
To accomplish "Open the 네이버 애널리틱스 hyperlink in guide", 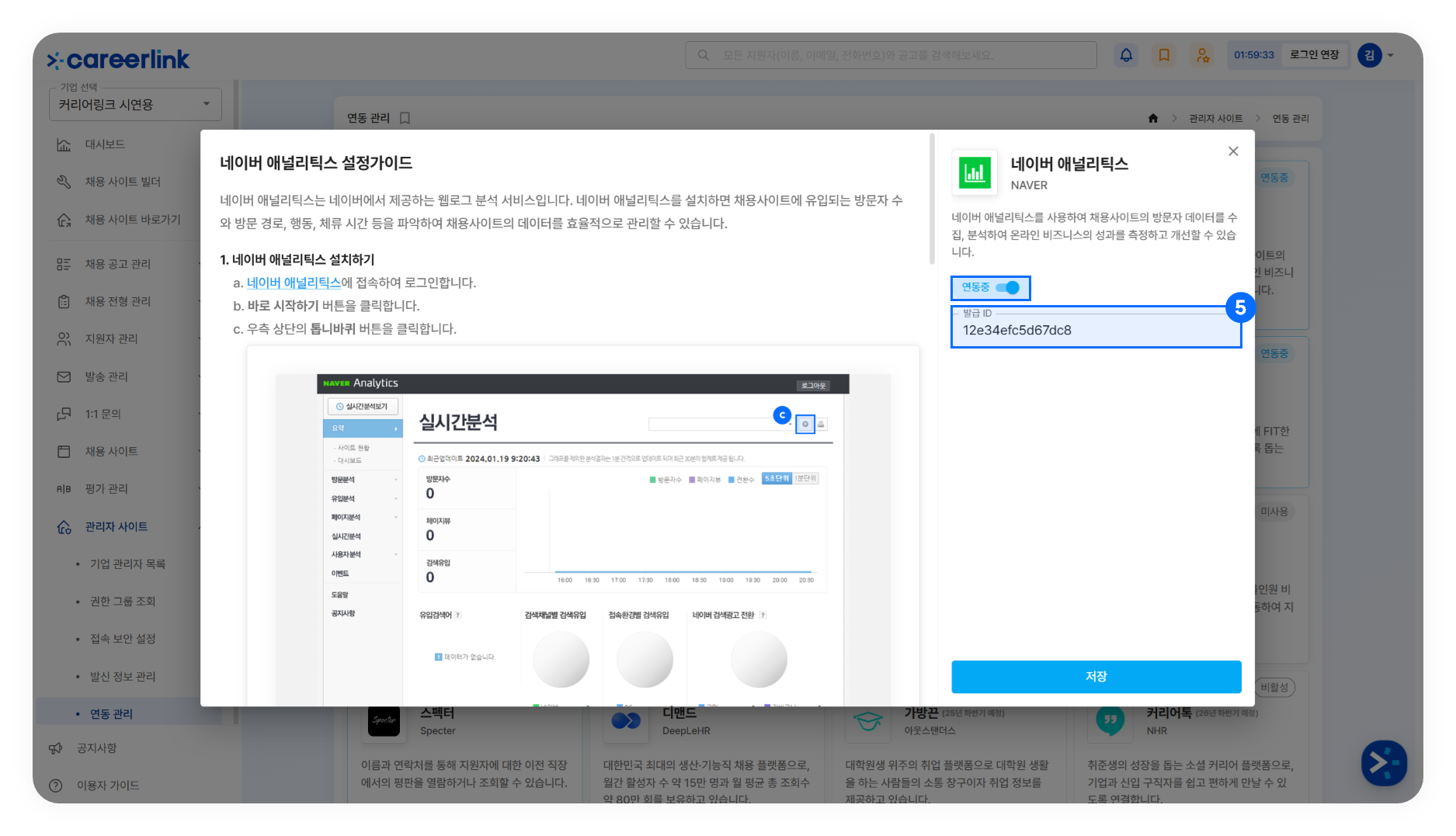I will point(294,283).
